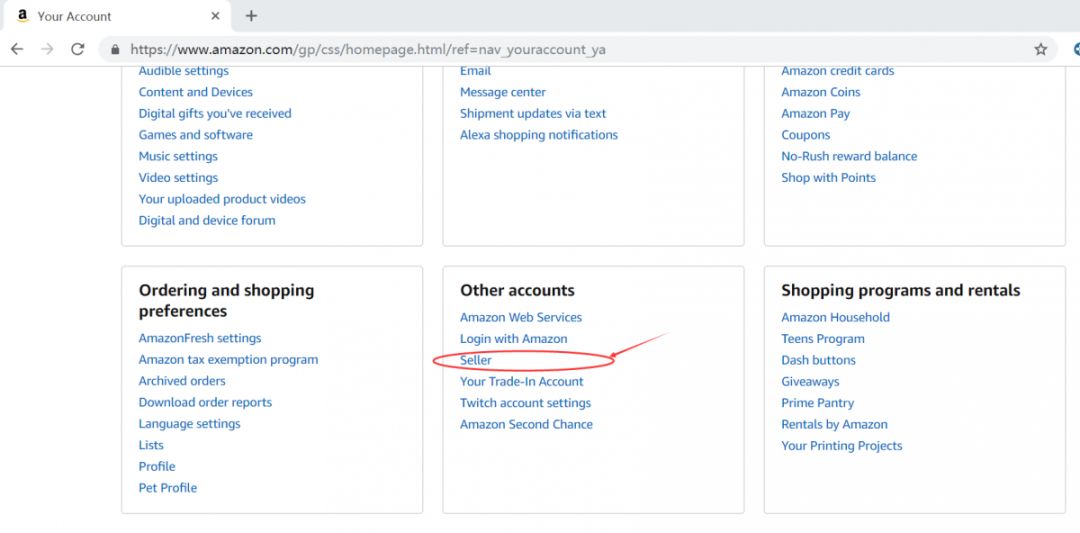1080x533 pixels.
Task: View Archived orders
Action: pos(182,381)
